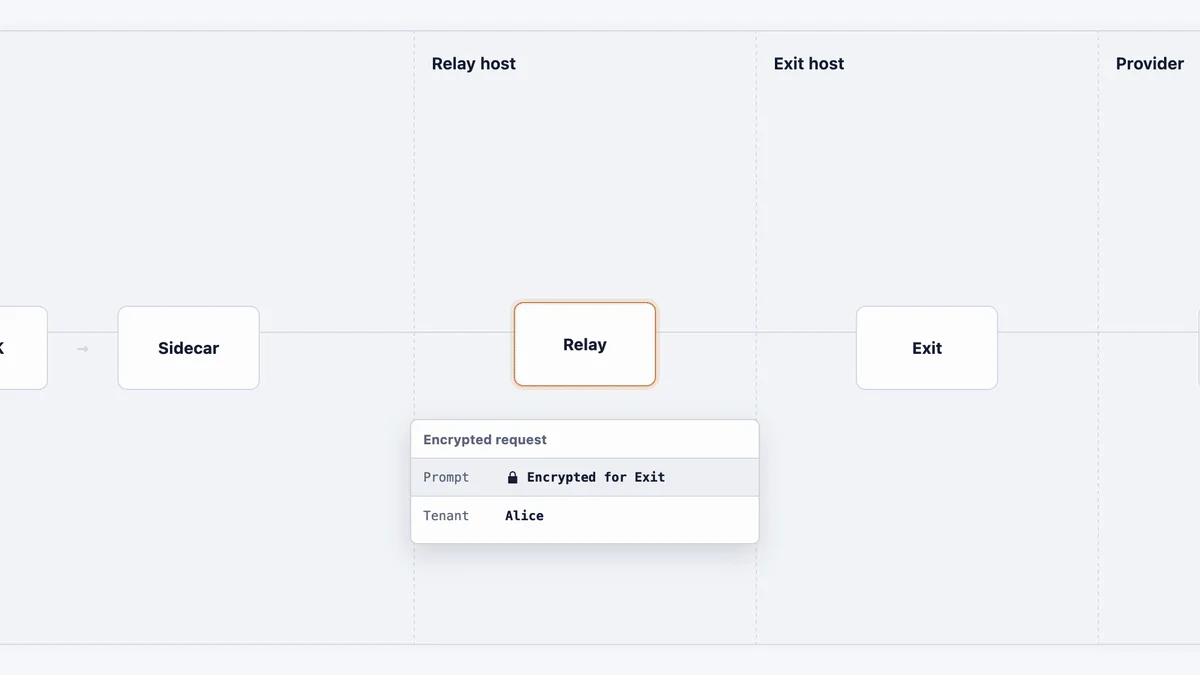Click the Exit host column label

click(809, 64)
